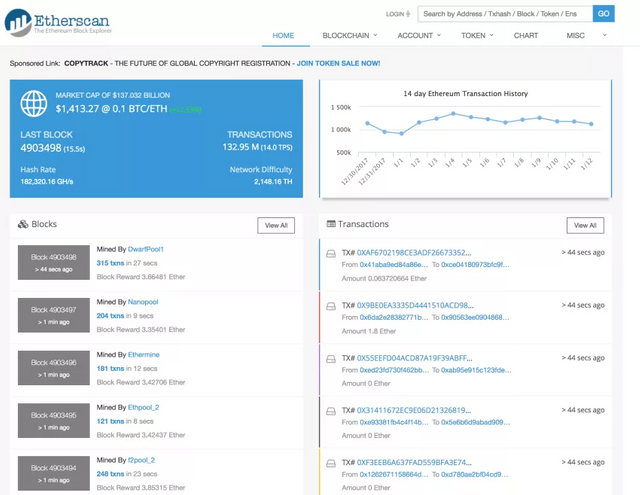Expand the ACCOUNT menu
Screen dimensions: 640x495
tap(419, 36)
